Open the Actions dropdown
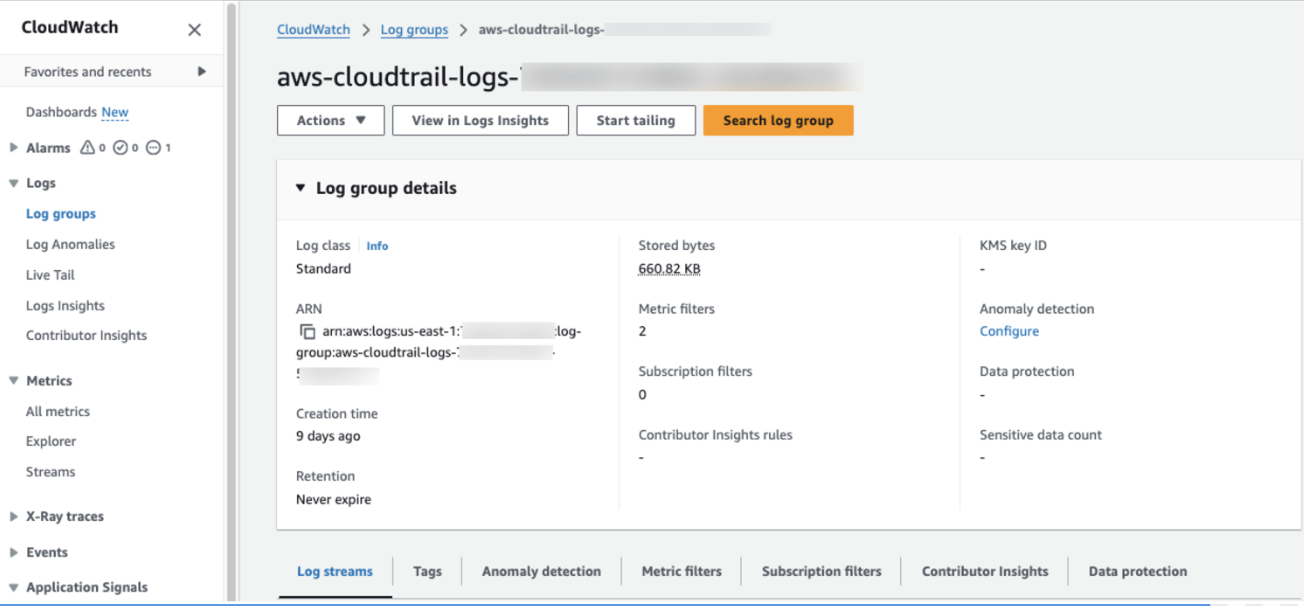This screenshot has height=606, width=1304. 330,120
